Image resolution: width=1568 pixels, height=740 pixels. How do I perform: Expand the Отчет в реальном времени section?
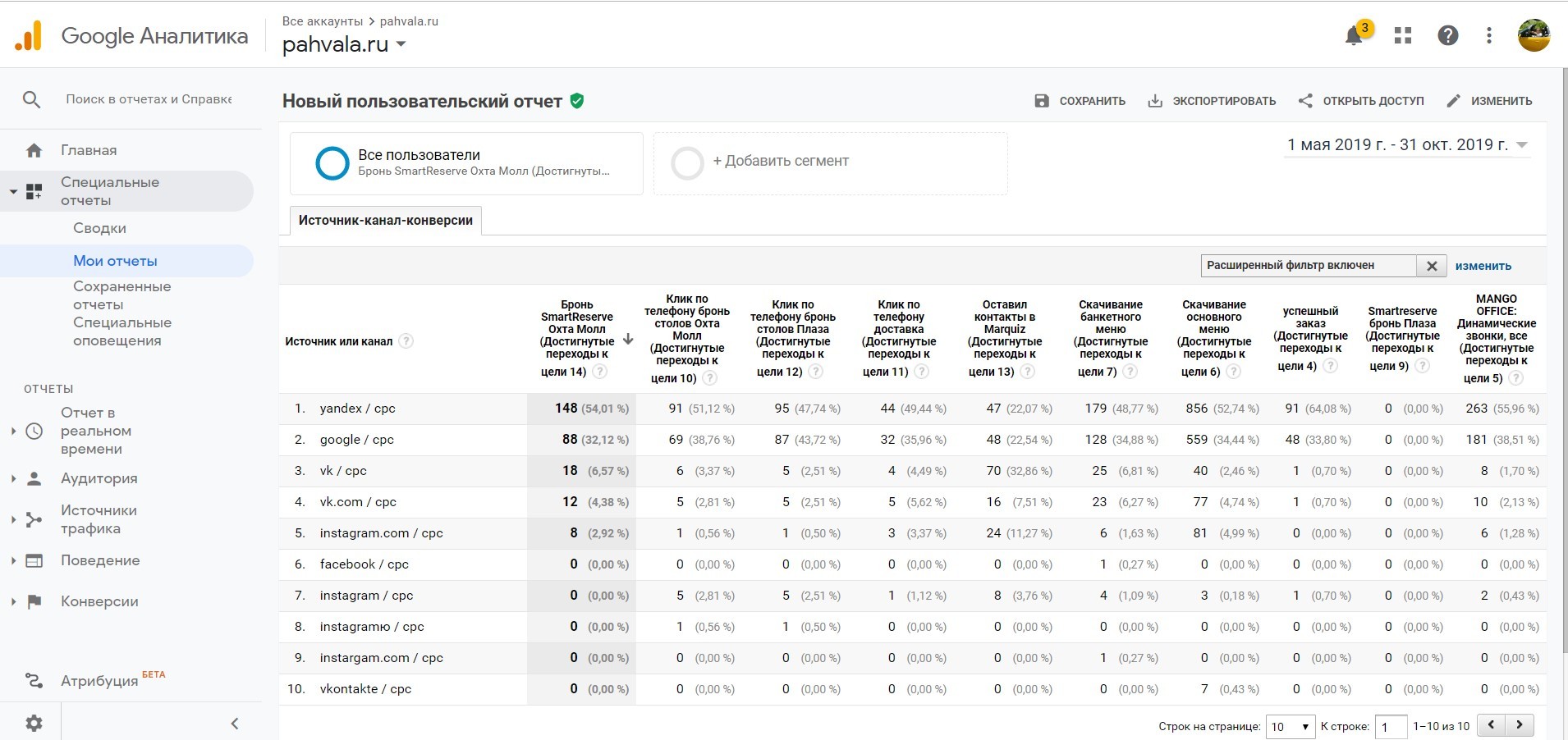tap(13, 431)
